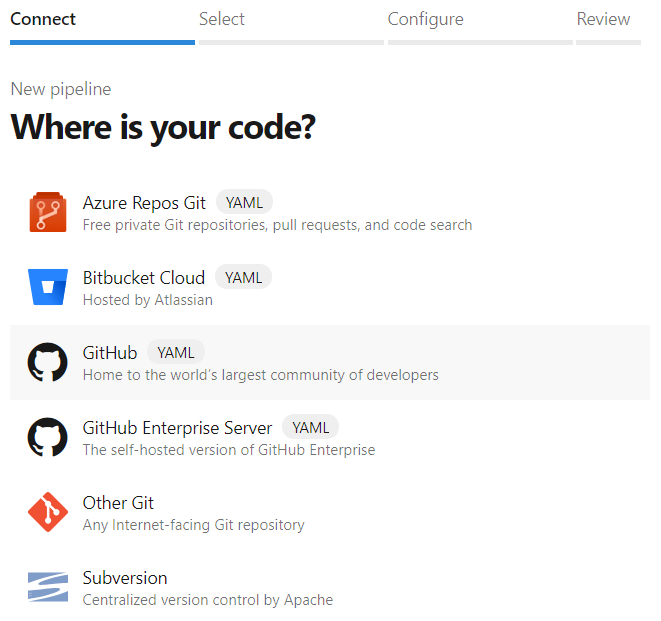Click the GitHub octocat logo

47,363
